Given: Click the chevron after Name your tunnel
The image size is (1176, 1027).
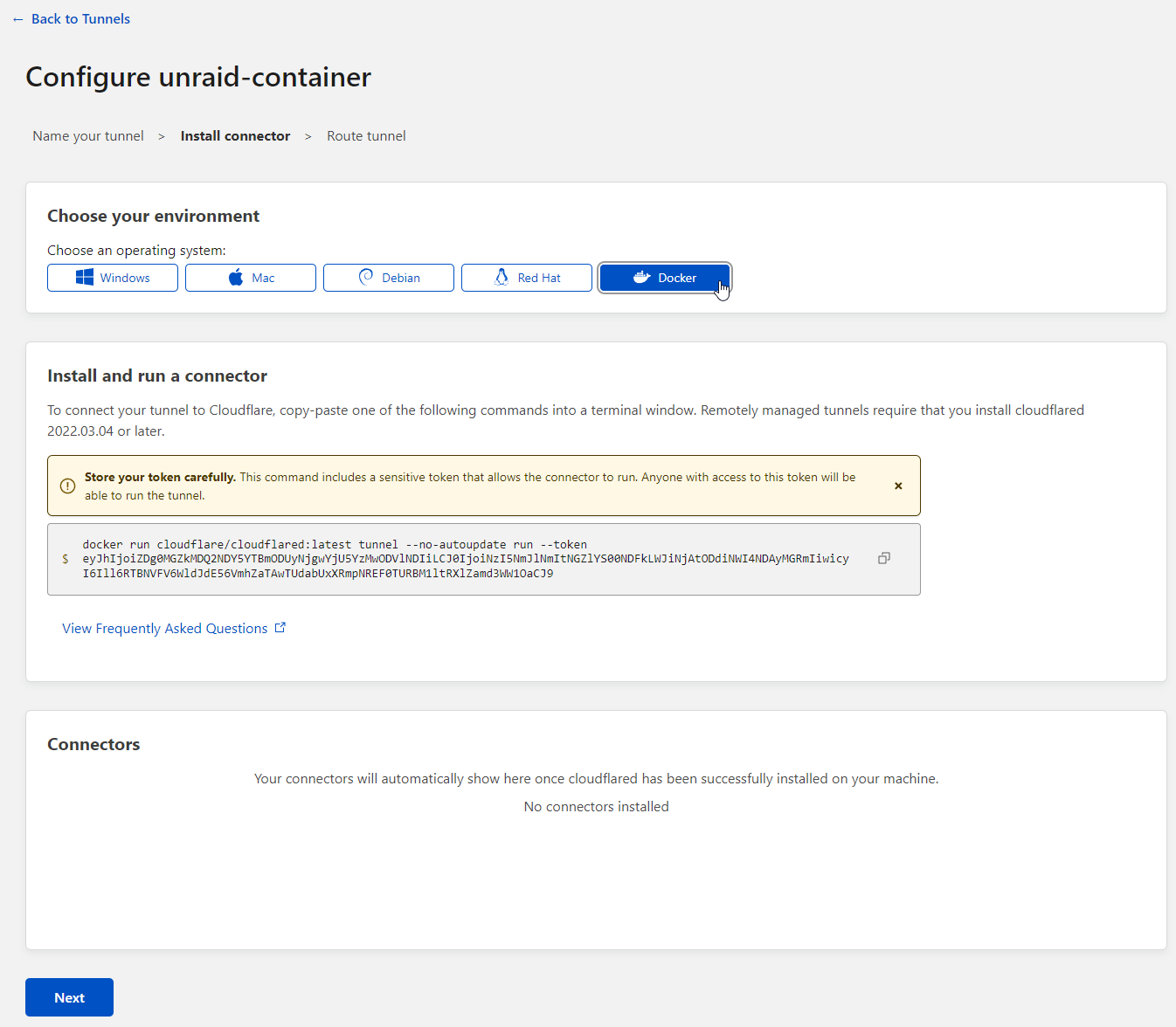Looking at the screenshot, I should tap(162, 136).
